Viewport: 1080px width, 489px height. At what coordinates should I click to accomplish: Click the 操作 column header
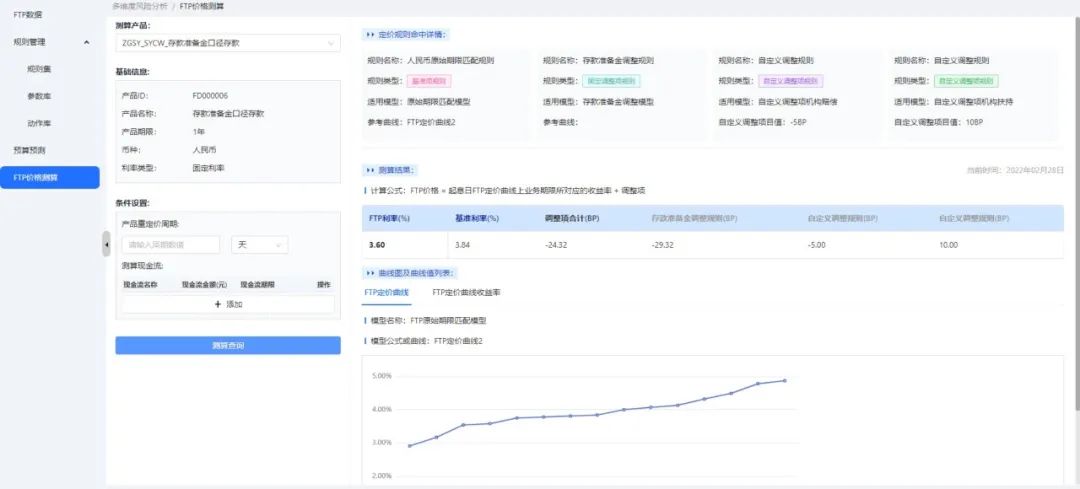(x=324, y=284)
